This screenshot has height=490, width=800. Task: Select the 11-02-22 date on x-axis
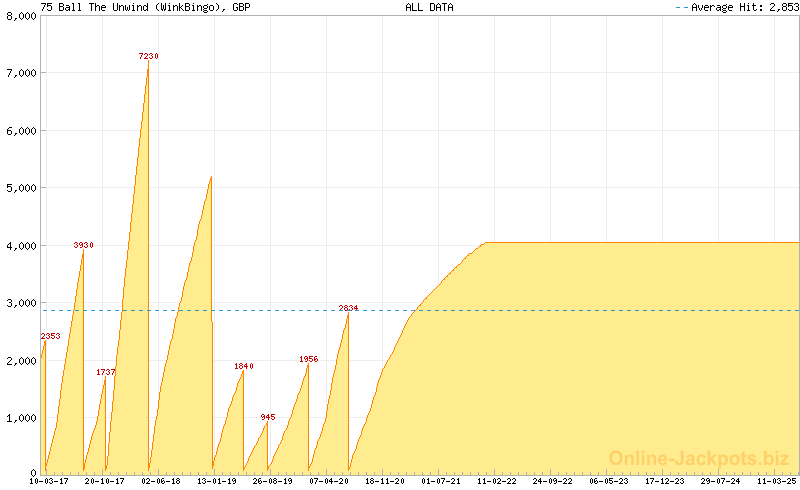(497, 481)
